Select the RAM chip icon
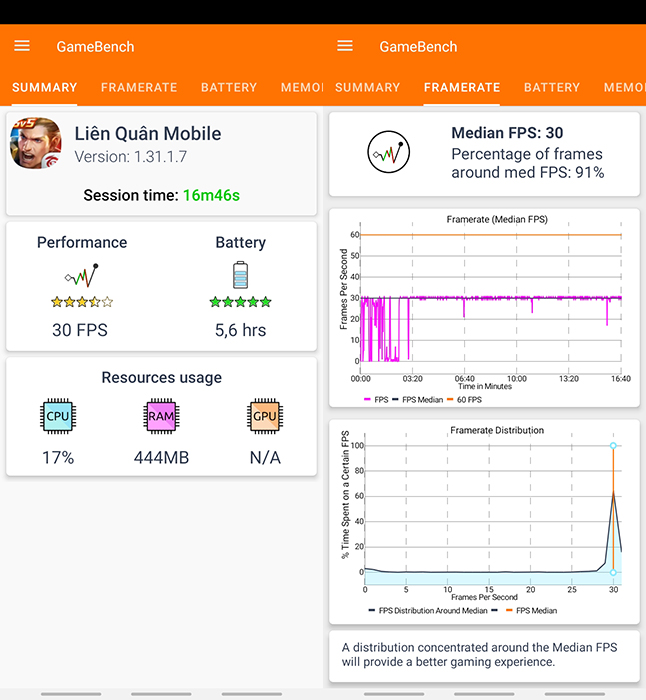The image size is (646, 700). (x=161, y=415)
